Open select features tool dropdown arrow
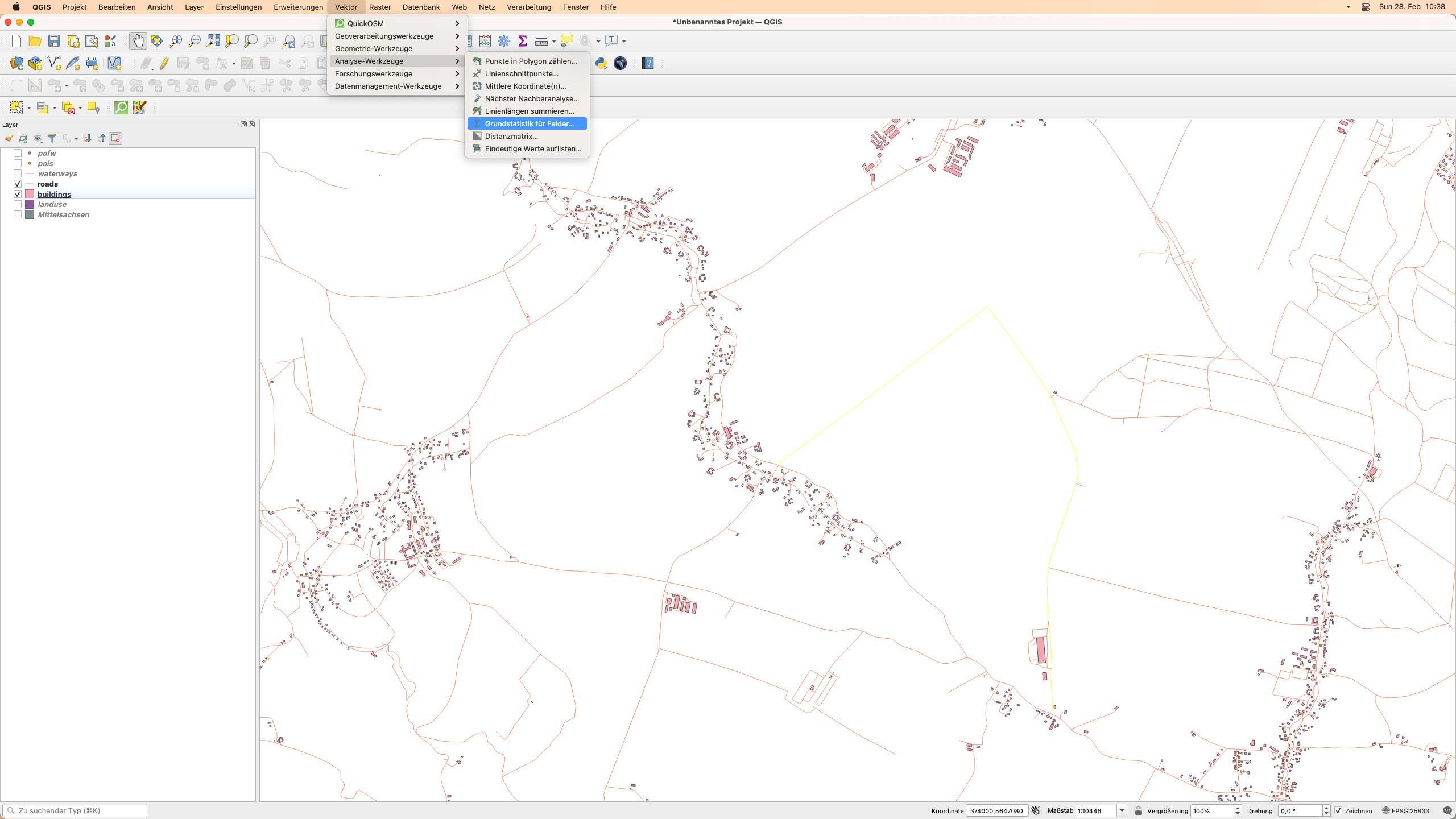The height and width of the screenshot is (819, 1456). 29,108
